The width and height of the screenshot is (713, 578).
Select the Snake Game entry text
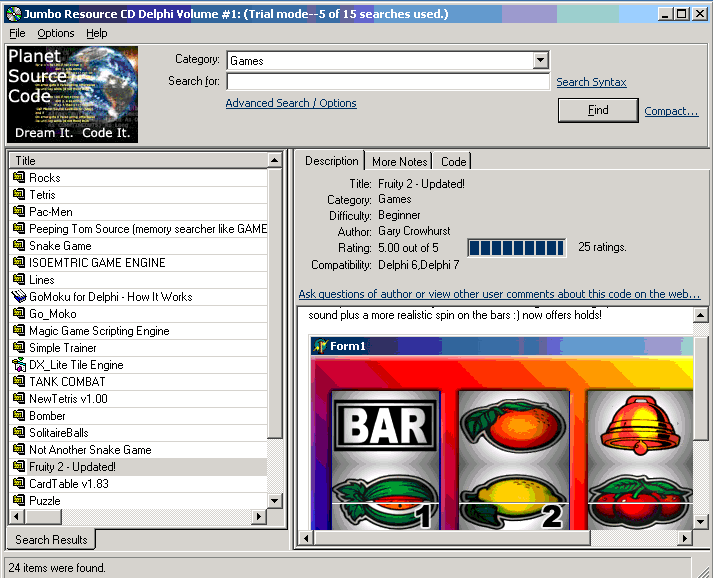[60, 246]
